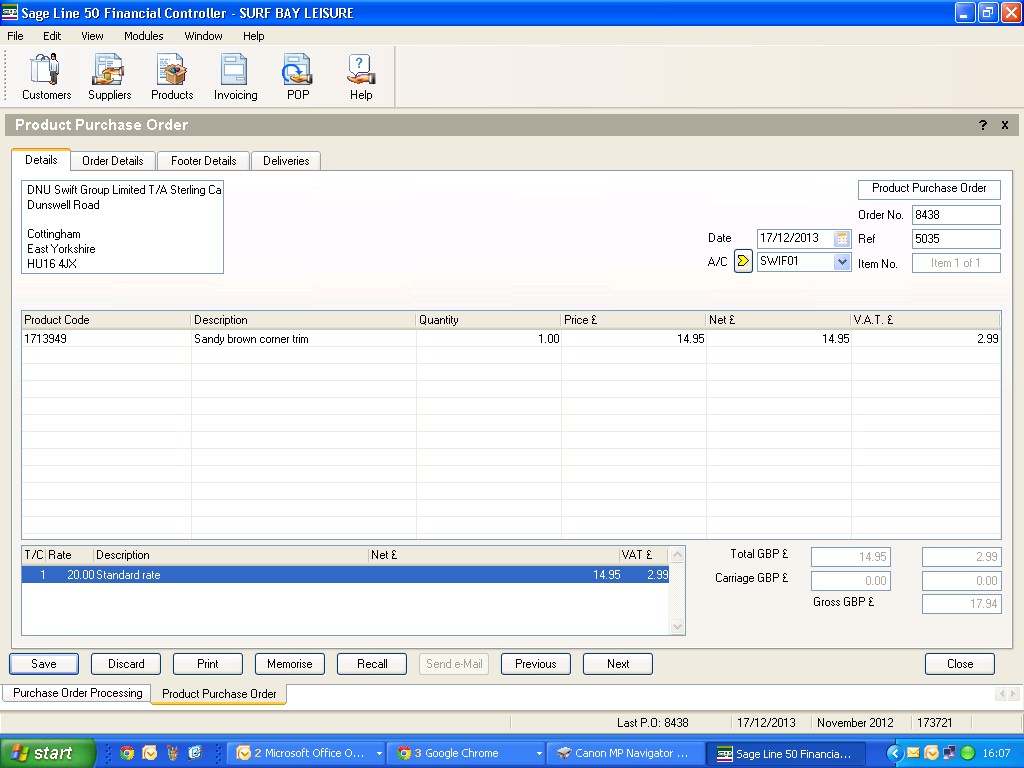
Task: Open the Modules menu
Action: 143,36
